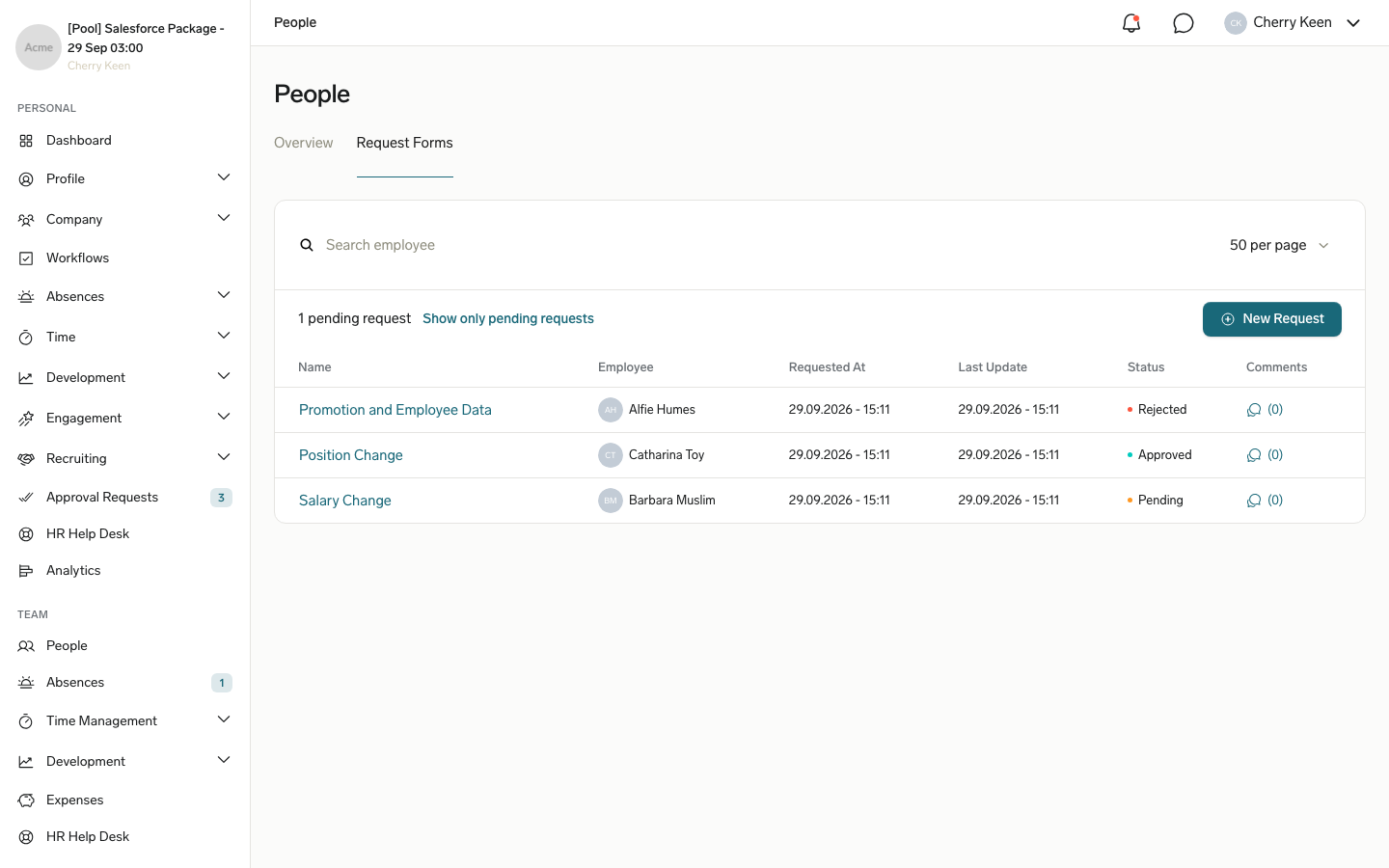Open Cherry Keen user menu
Image resolution: width=1389 pixels, height=868 pixels.
[1293, 23]
